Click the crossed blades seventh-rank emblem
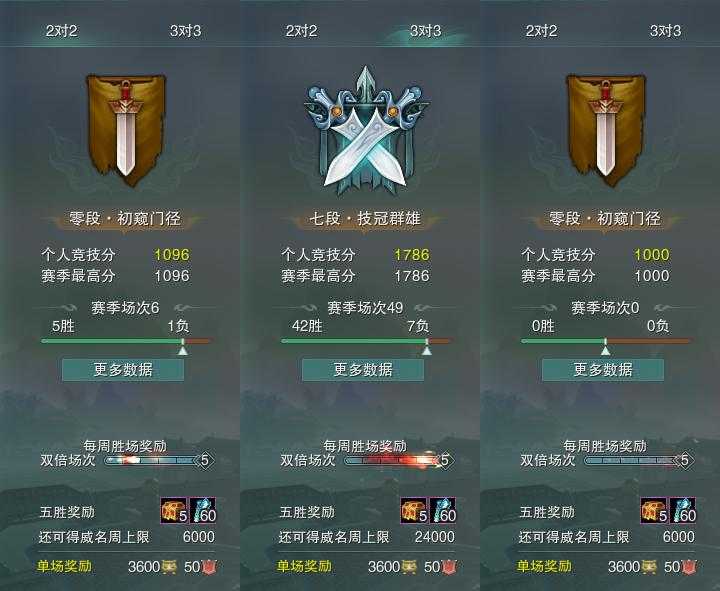Screen dimensions: 720x591 coord(366,131)
